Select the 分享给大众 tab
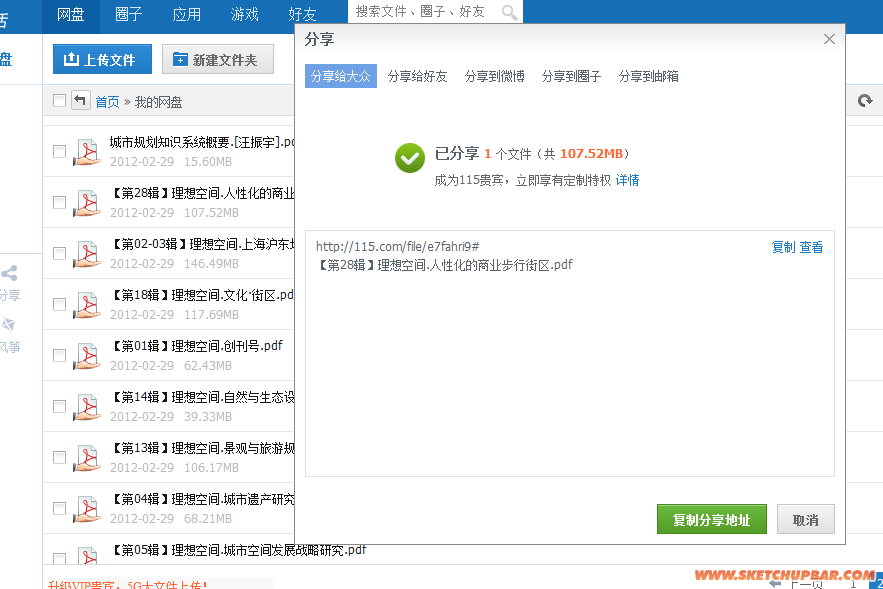 [341, 76]
